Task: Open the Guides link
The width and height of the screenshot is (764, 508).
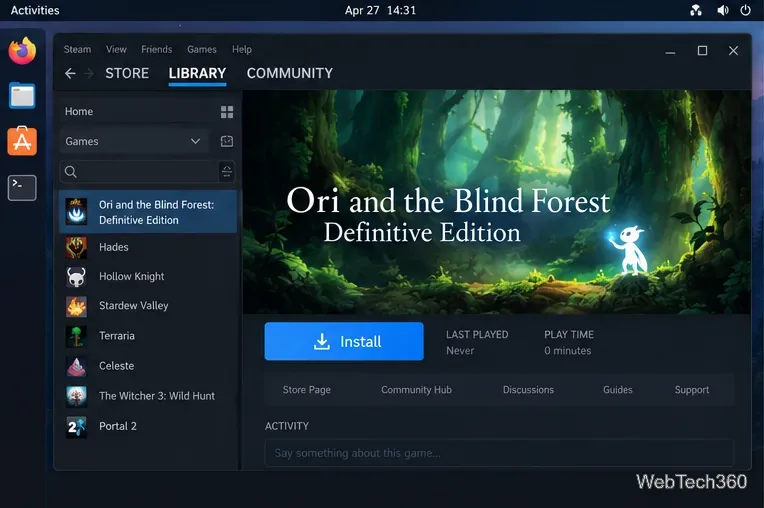Action: pyautogui.click(x=617, y=390)
